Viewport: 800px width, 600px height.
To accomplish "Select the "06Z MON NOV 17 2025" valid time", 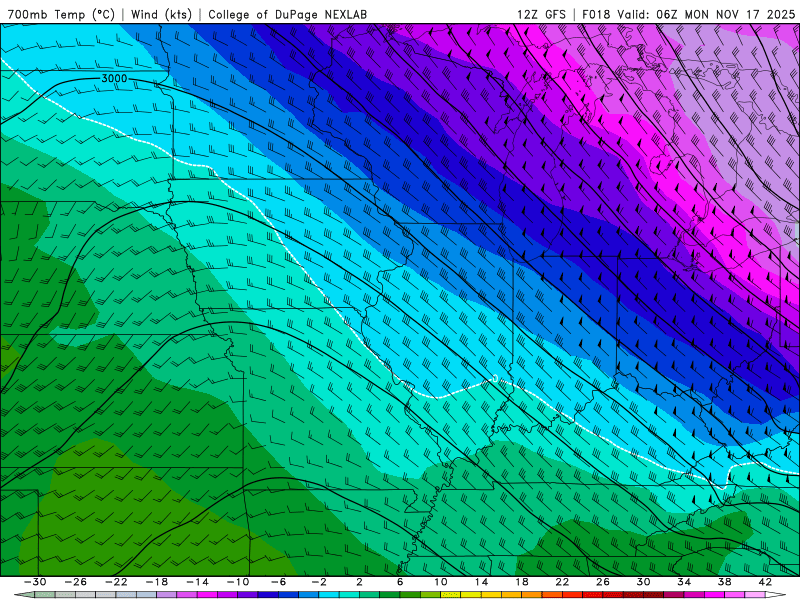I will click(x=726, y=14).
